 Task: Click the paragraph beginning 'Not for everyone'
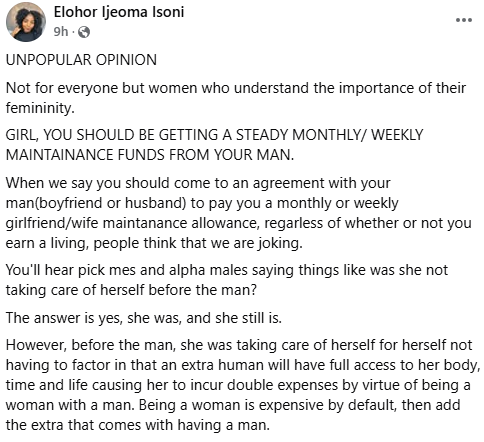pos(236,98)
